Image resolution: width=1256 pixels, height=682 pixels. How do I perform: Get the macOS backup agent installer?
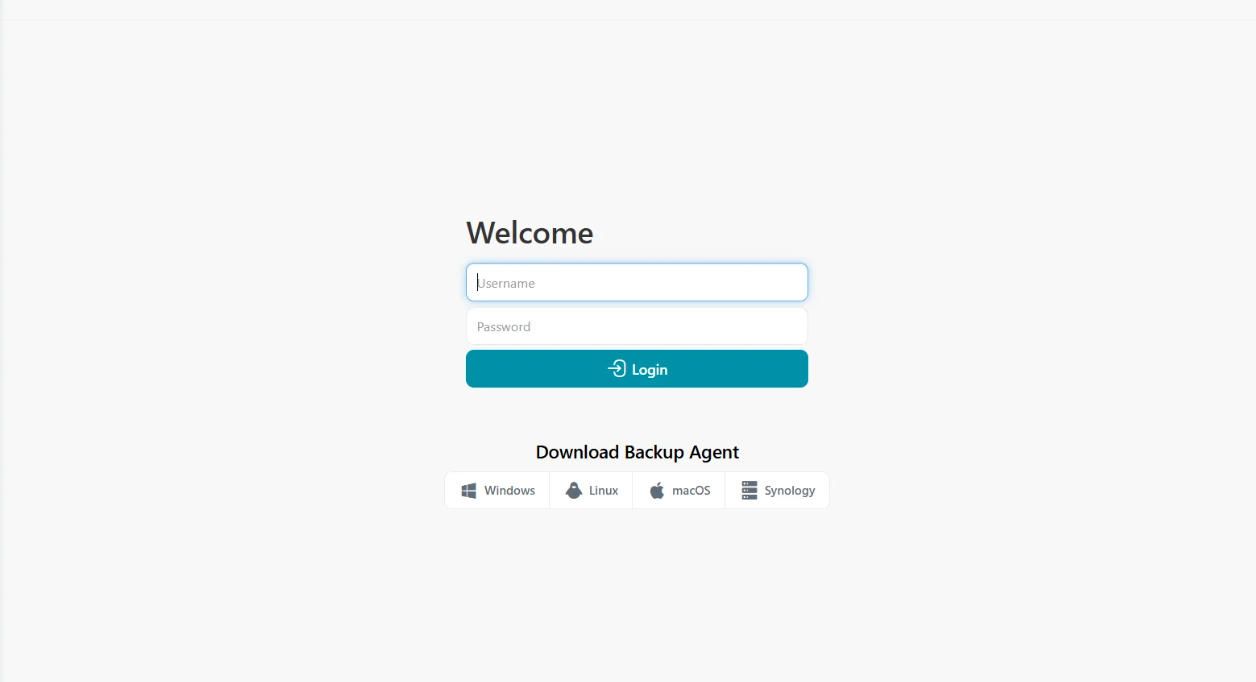pos(679,490)
